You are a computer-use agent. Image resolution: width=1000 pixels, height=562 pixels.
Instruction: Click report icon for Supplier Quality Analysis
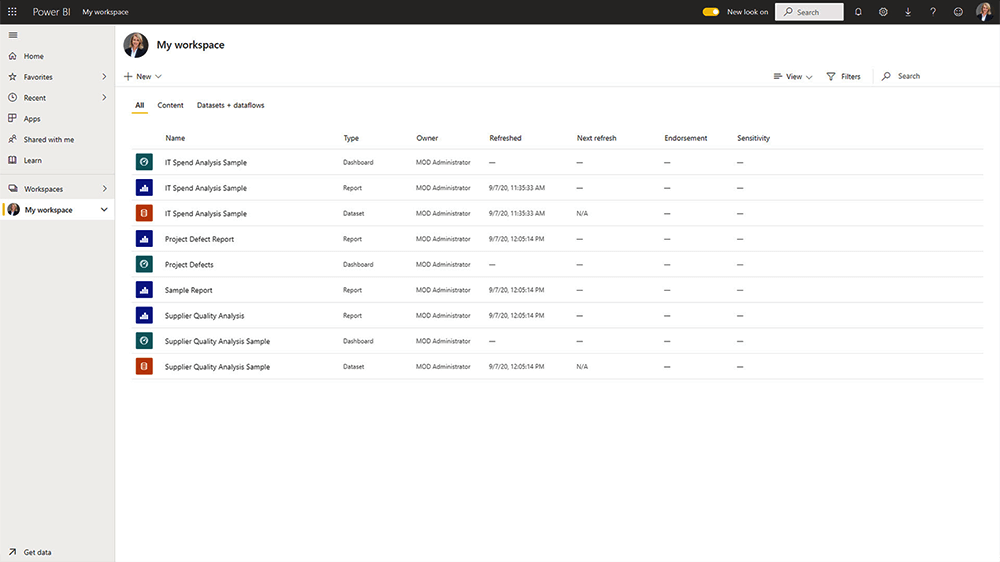(144, 315)
